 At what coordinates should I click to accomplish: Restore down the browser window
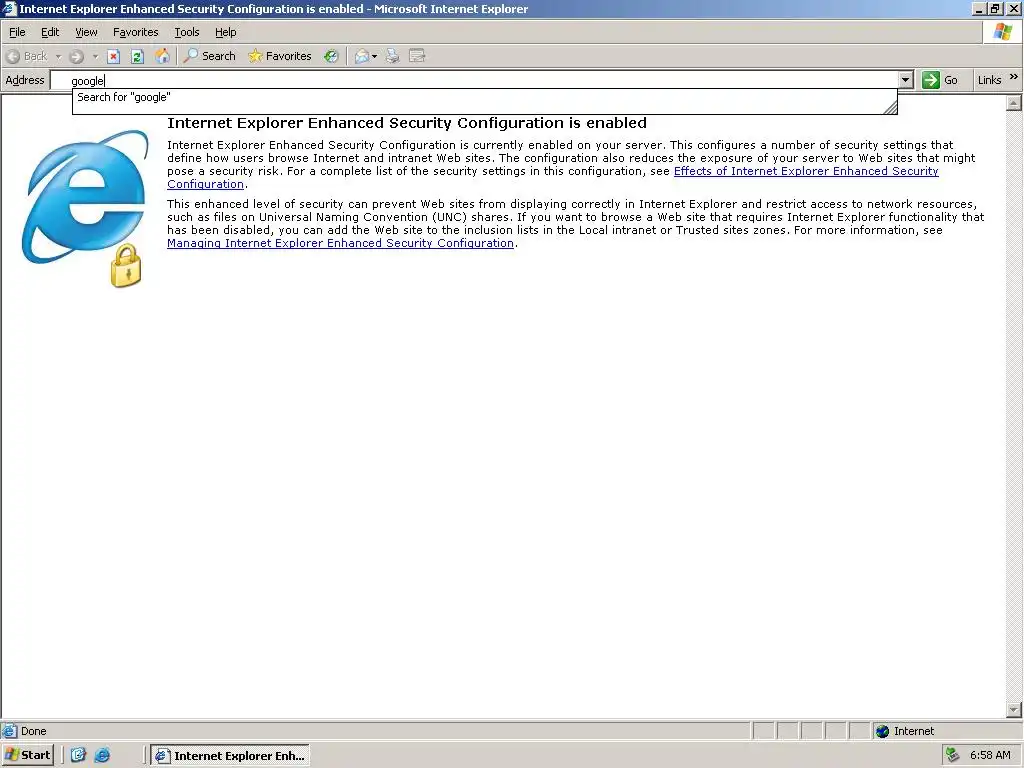tap(995, 8)
